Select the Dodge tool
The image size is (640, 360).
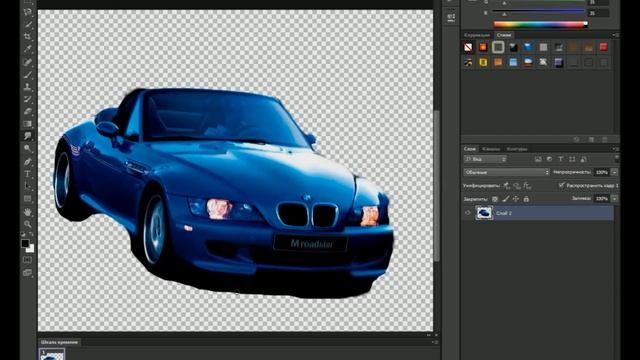27,149
